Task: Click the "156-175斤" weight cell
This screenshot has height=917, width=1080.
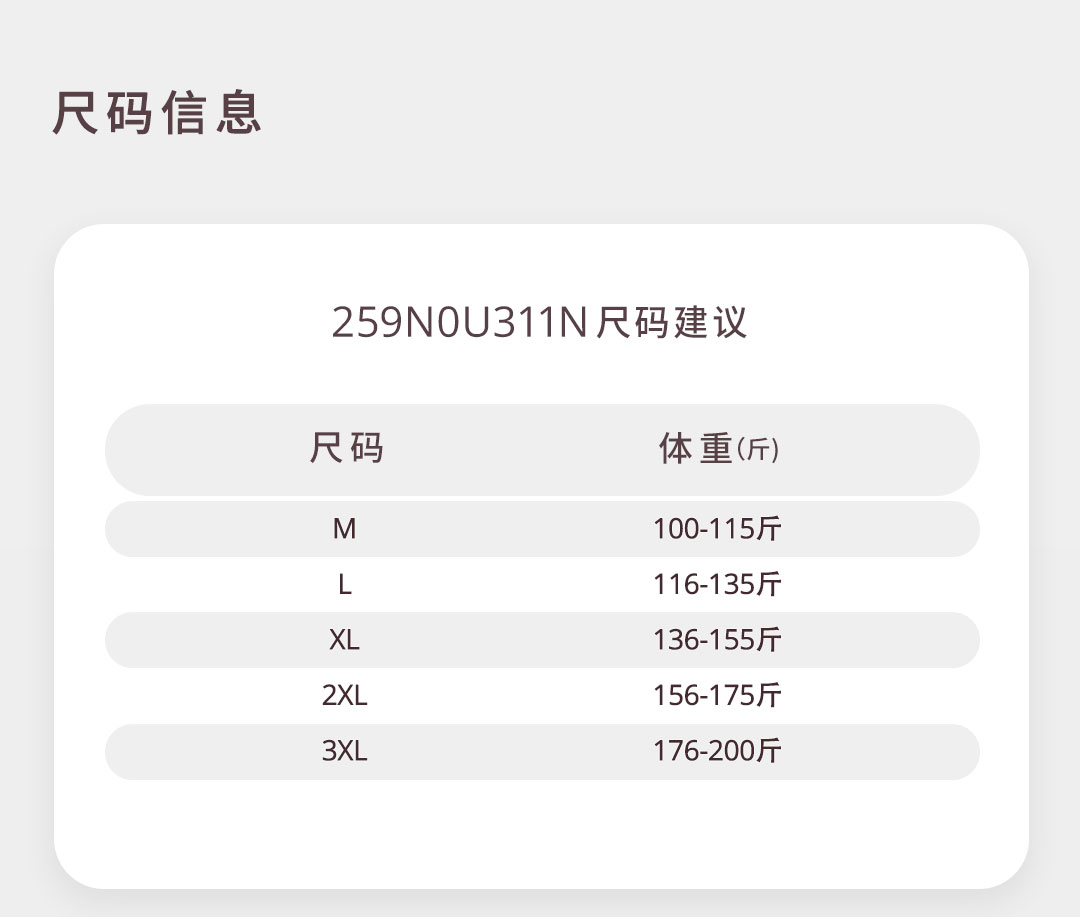Action: click(x=716, y=695)
